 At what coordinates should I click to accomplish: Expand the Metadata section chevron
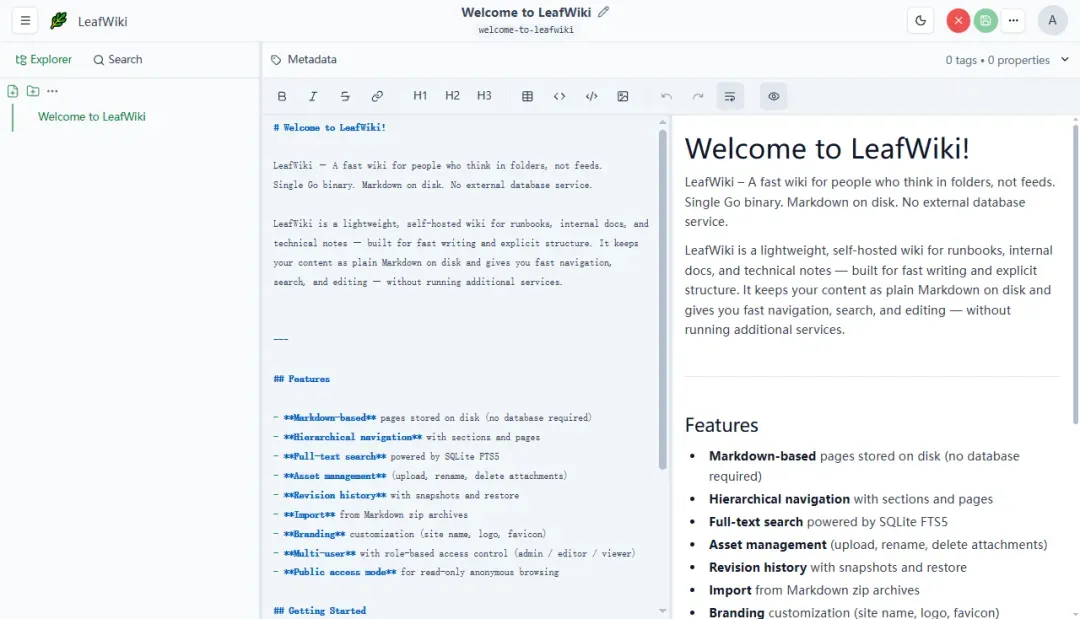[x=1065, y=60]
